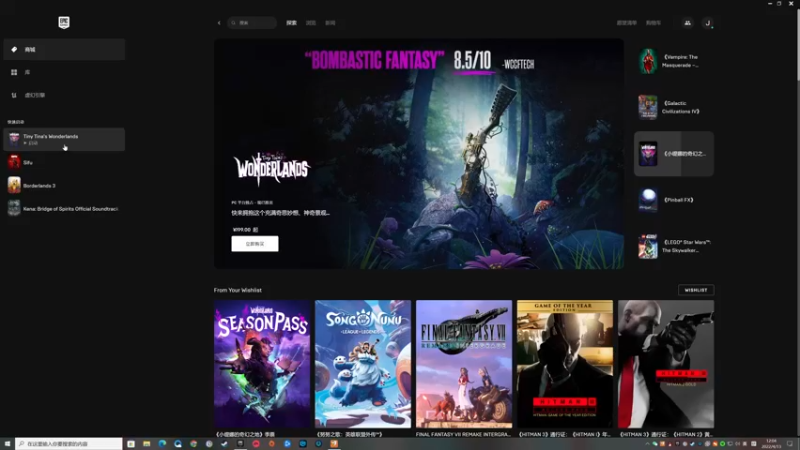Open Microsoft Edge from taskbar
The width and height of the screenshot is (800, 450).
click(162, 444)
